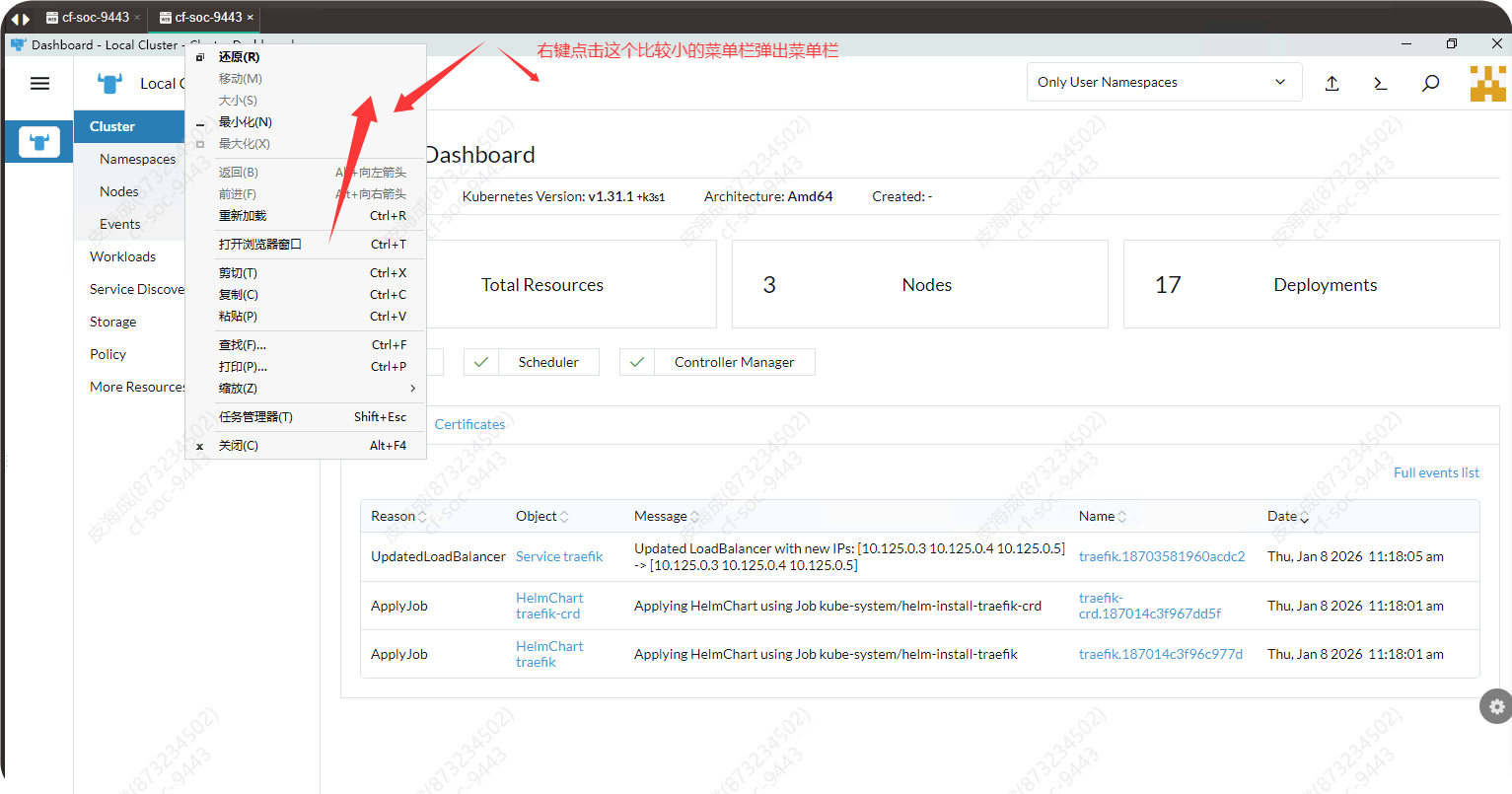Viewport: 1512px width, 794px height.
Task: Click the import YAML upload icon
Action: tap(1332, 83)
